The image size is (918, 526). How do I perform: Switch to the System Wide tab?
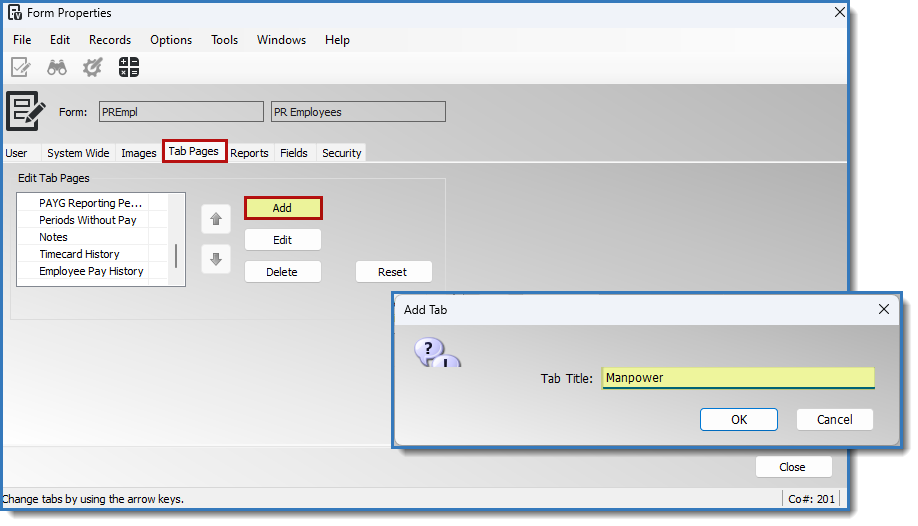coord(78,153)
